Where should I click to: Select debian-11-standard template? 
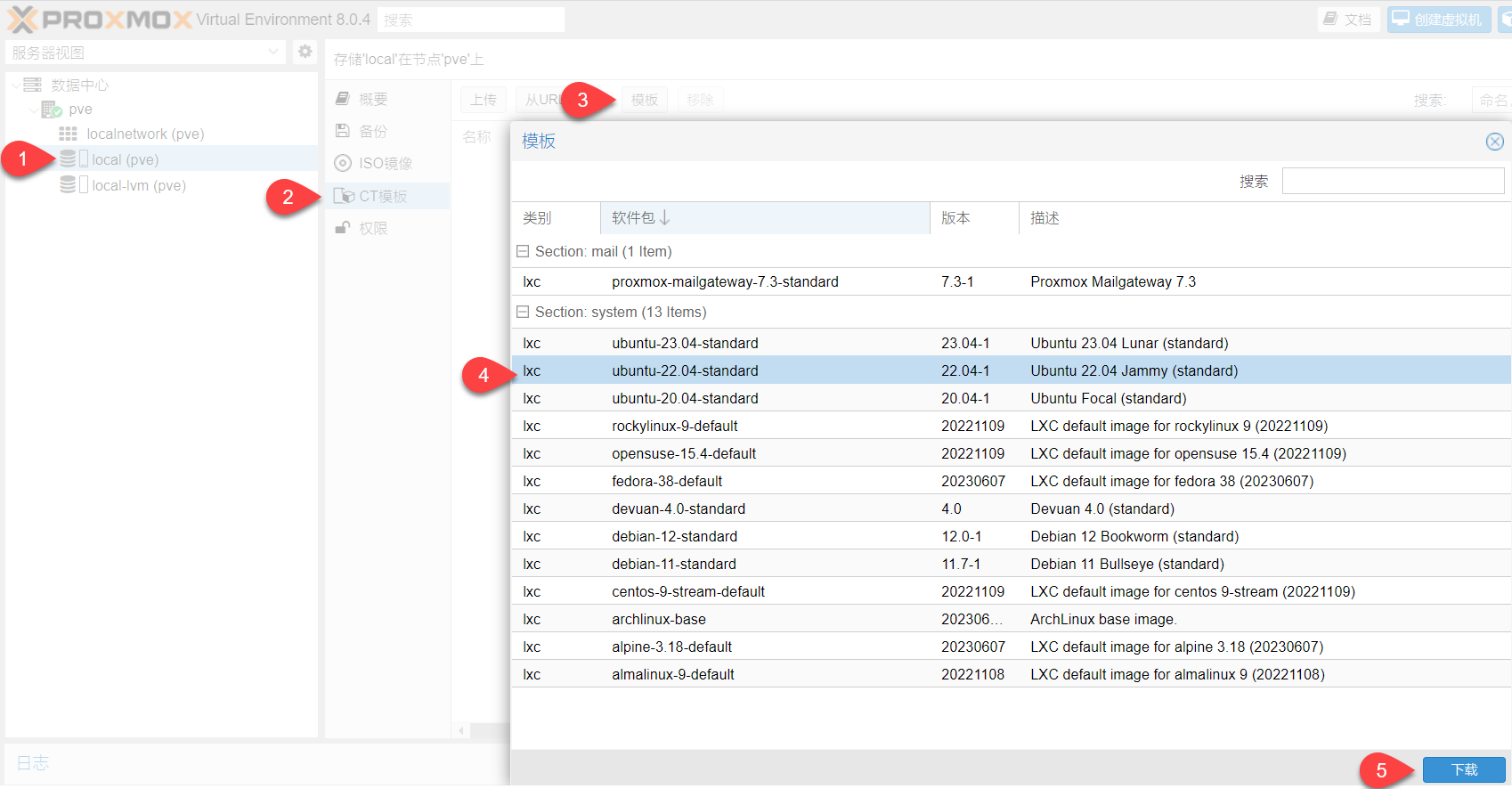tap(1011, 564)
